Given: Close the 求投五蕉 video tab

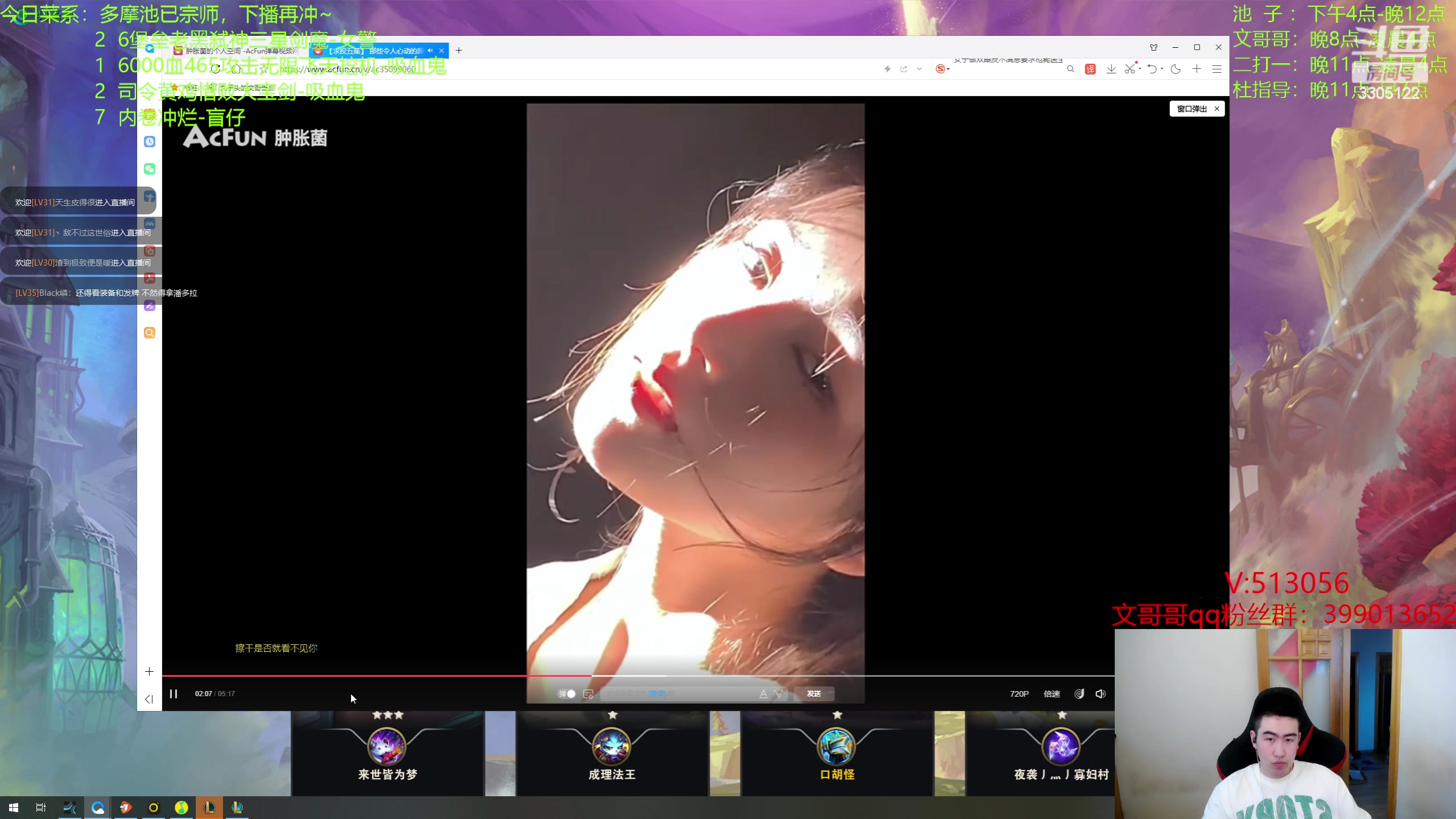Looking at the screenshot, I should [x=441, y=51].
